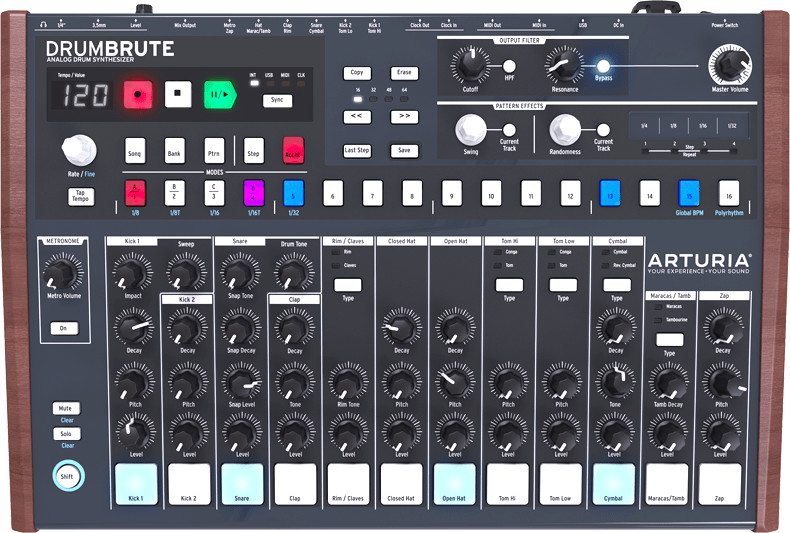Click purple step button 4 (D)
The image size is (790, 533).
tap(253, 193)
